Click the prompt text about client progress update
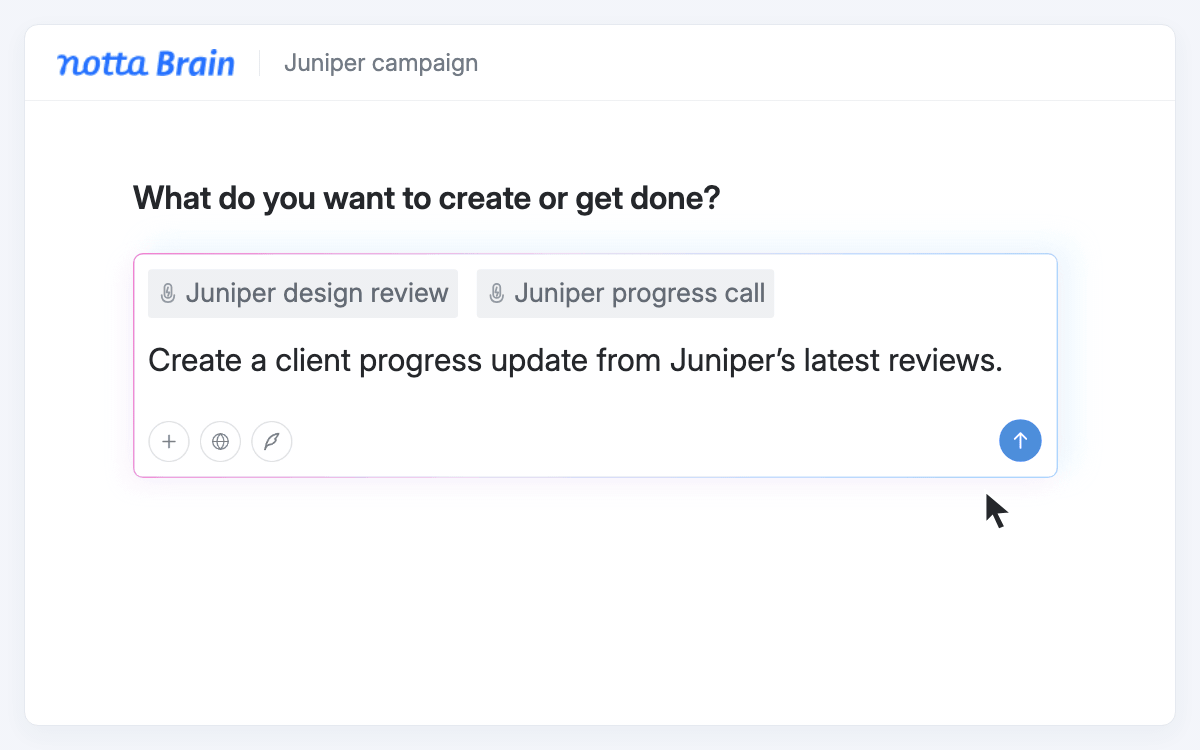Image resolution: width=1200 pixels, height=750 pixels. point(575,360)
